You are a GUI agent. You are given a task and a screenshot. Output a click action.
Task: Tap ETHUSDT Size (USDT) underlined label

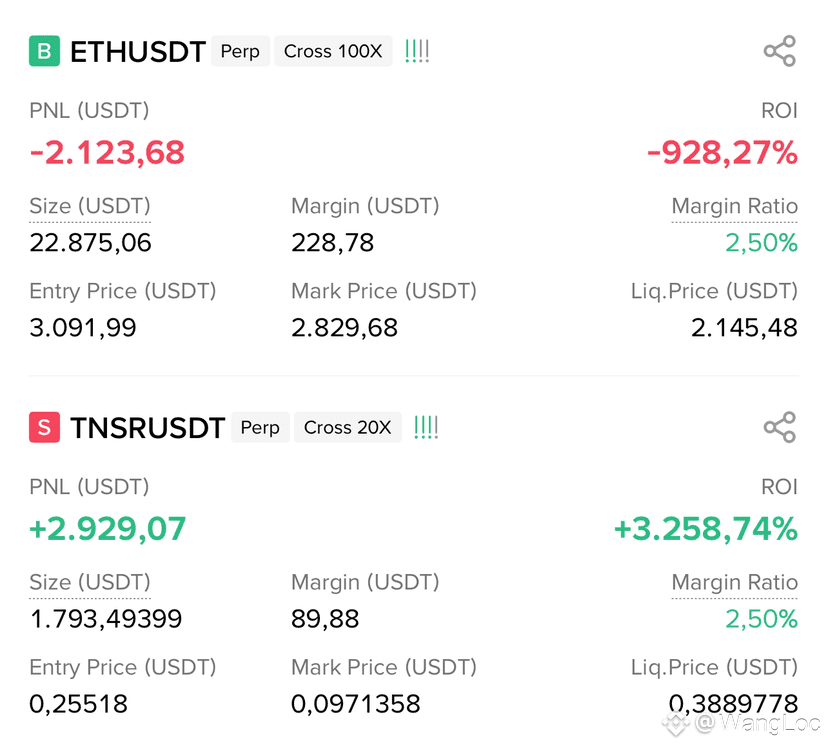pos(90,206)
